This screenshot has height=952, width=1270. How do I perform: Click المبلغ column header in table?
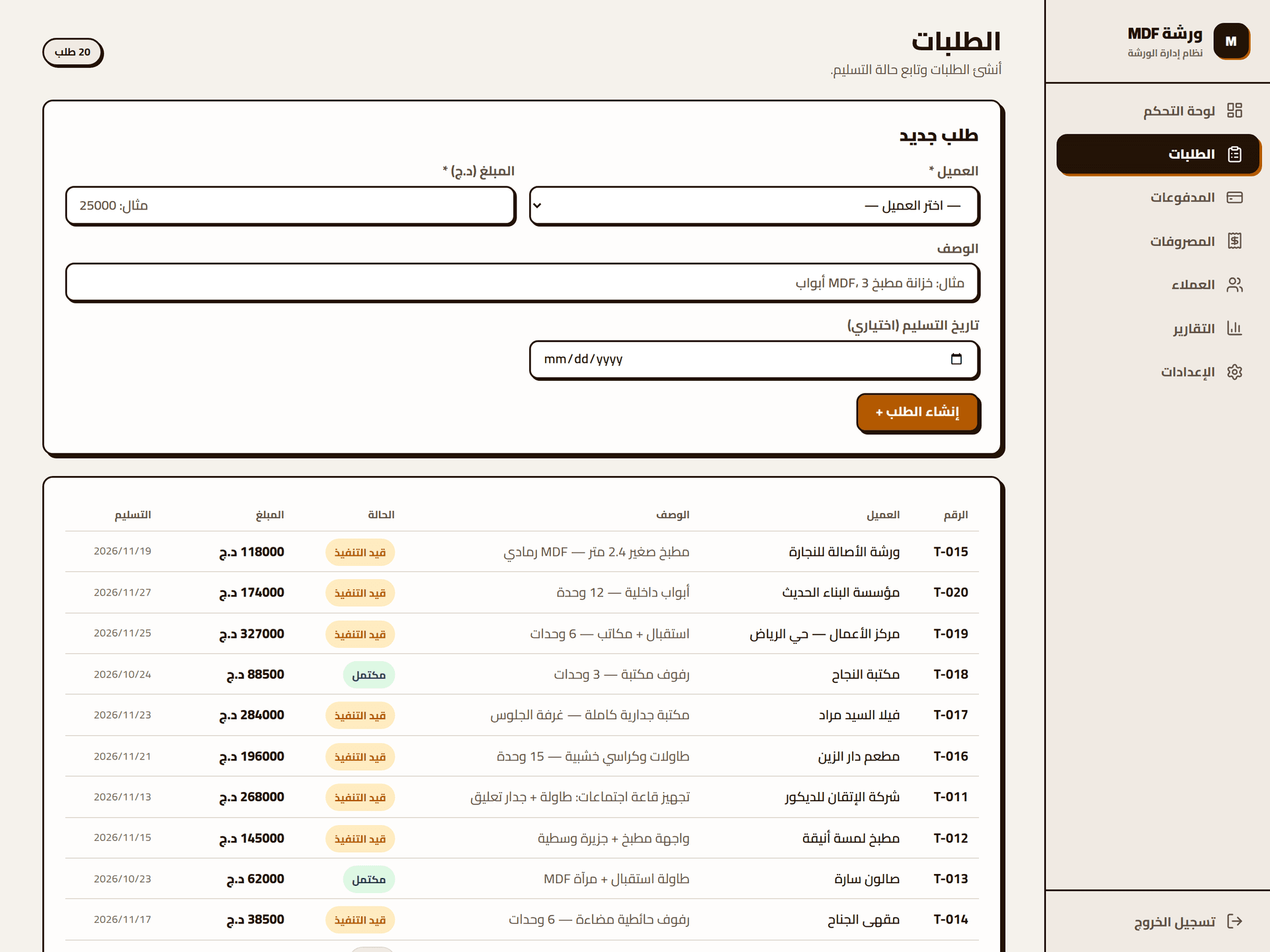[270, 515]
